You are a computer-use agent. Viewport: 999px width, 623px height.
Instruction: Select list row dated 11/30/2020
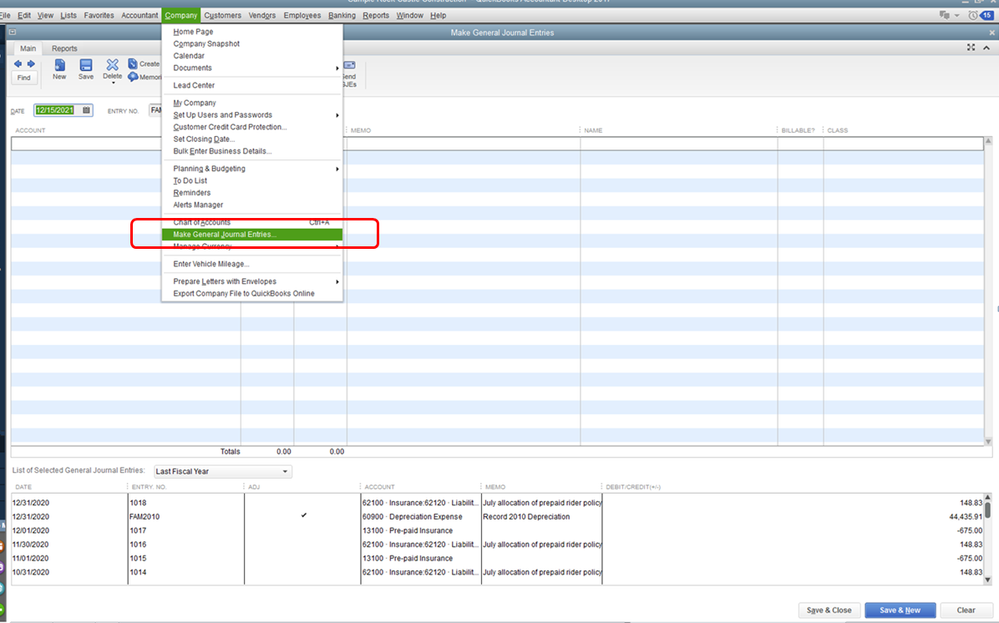pyautogui.click(x=498, y=545)
